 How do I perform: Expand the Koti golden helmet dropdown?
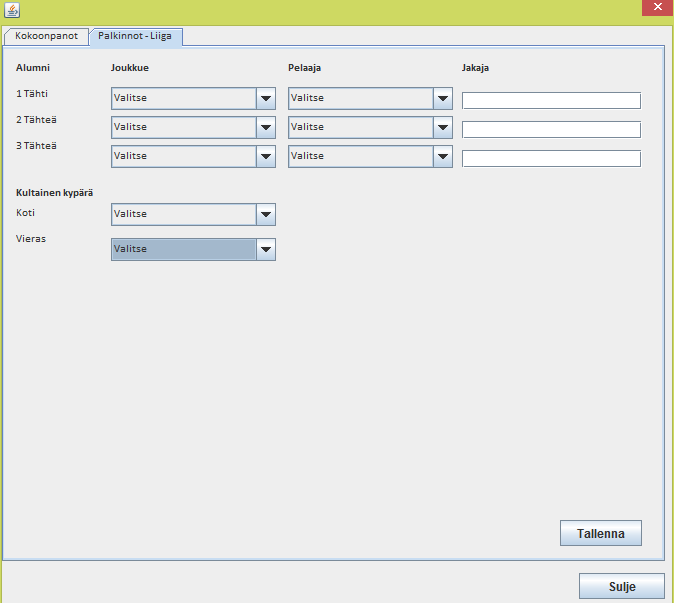[x=193, y=214]
